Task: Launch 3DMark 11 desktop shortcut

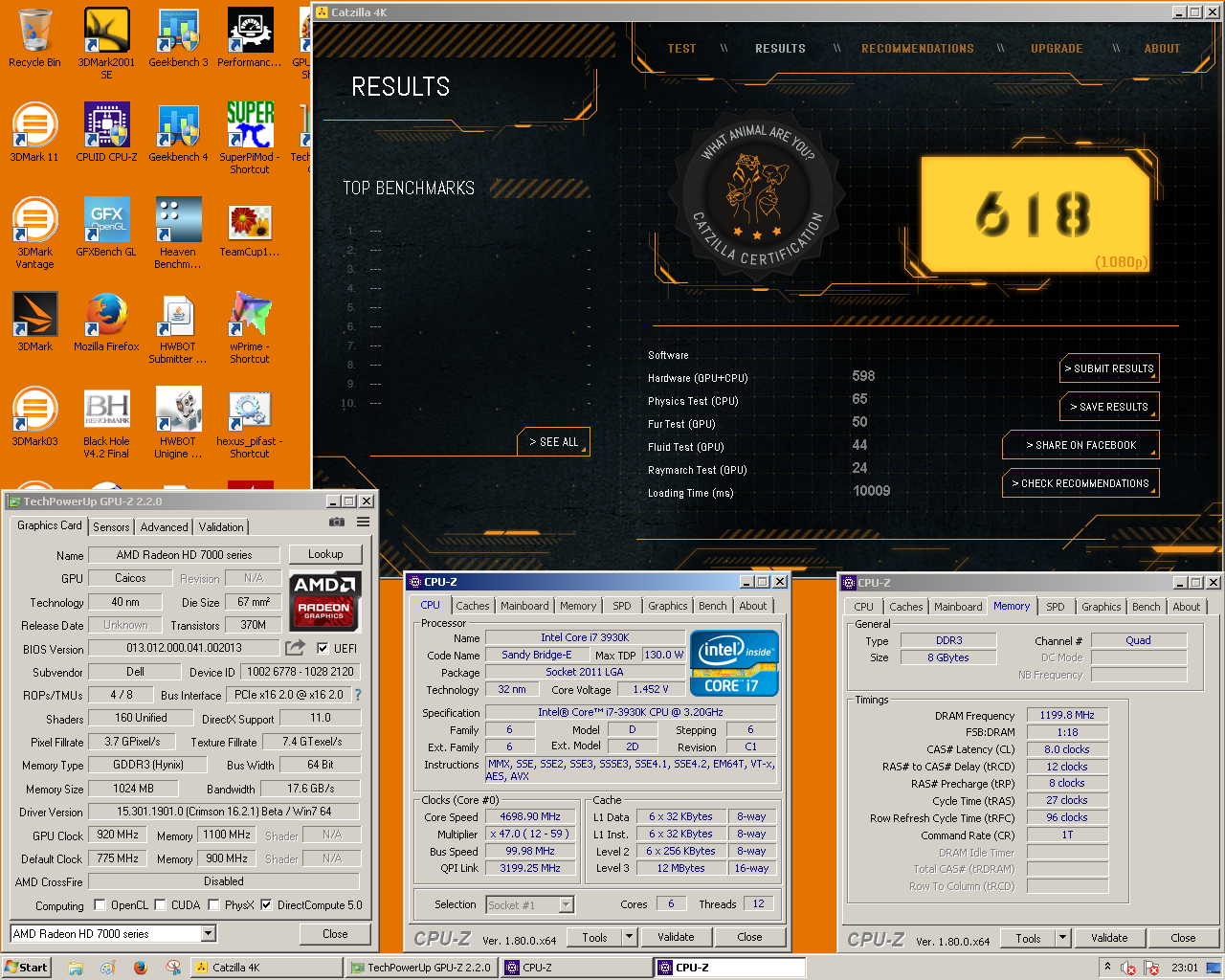Action: [34, 133]
